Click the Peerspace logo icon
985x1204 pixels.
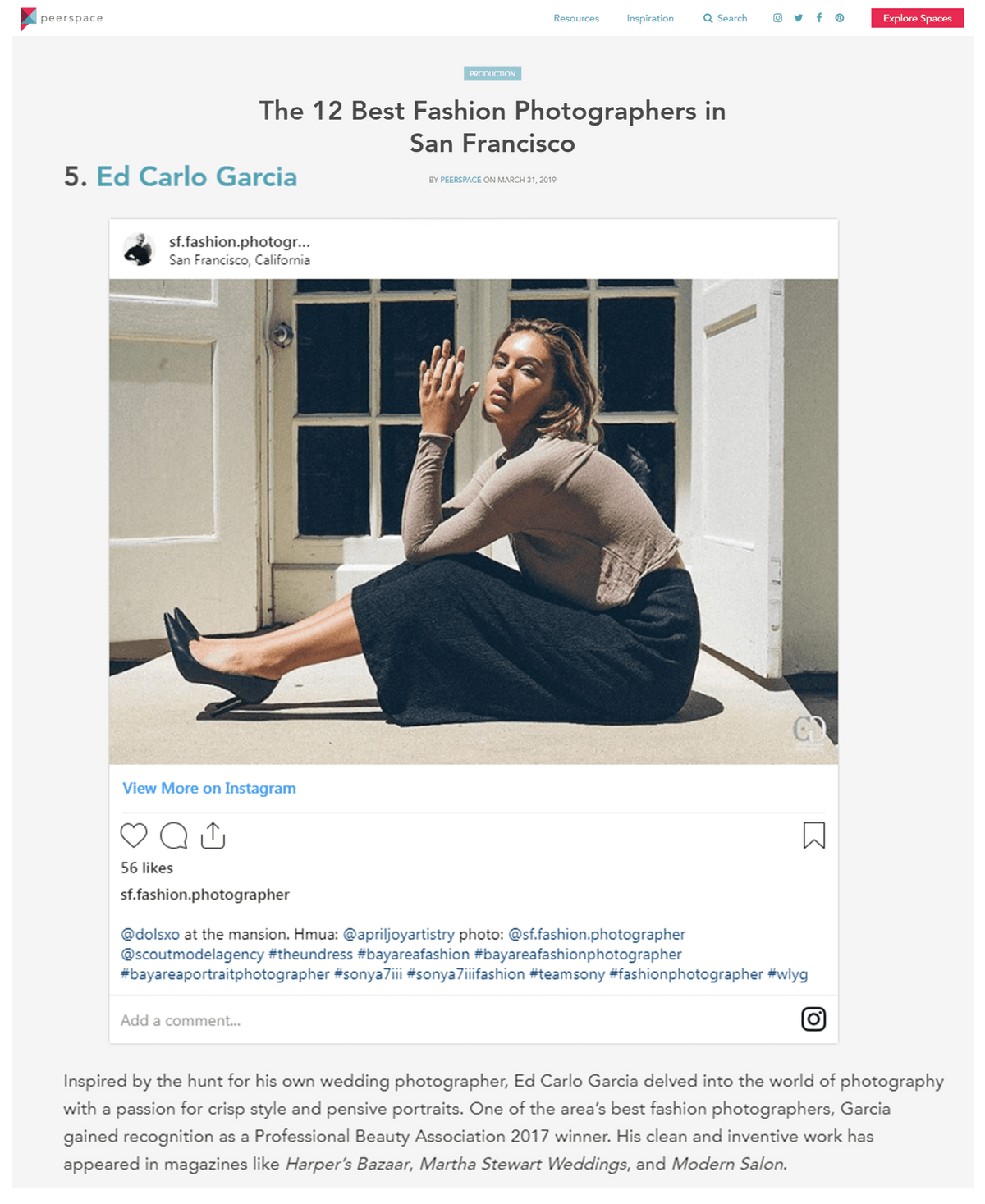pyautogui.click(x=29, y=18)
